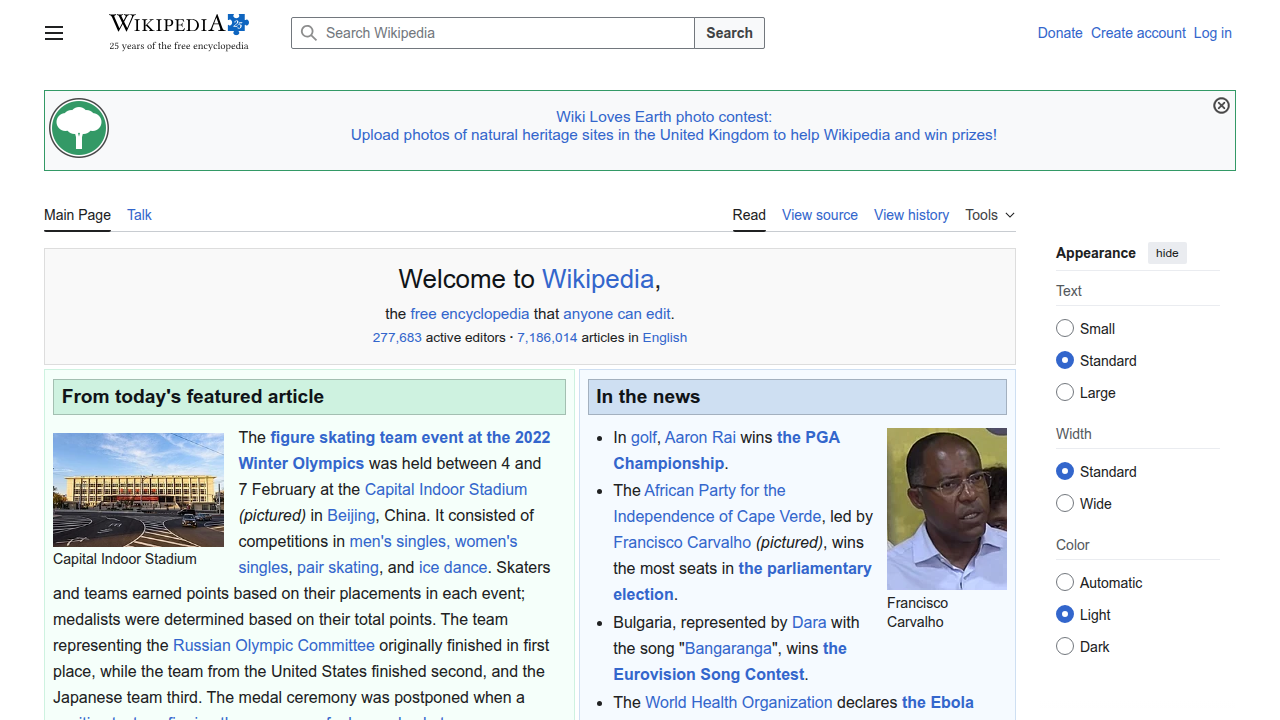This screenshot has width=1280, height=720.
Task: Open the Francisco Carvalho text link
Action: 682,542
